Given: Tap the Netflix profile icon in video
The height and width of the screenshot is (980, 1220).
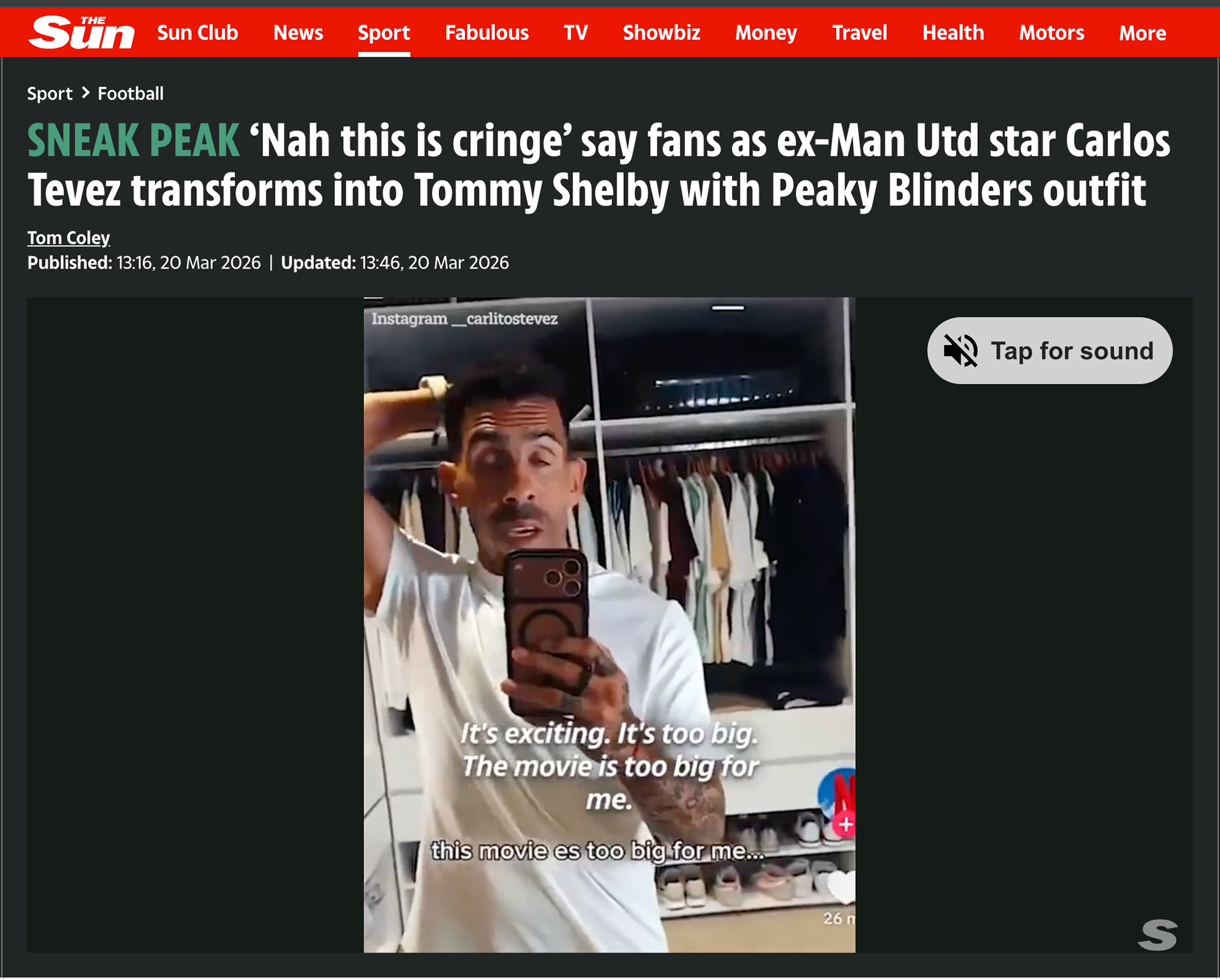Looking at the screenshot, I should pos(837,794).
